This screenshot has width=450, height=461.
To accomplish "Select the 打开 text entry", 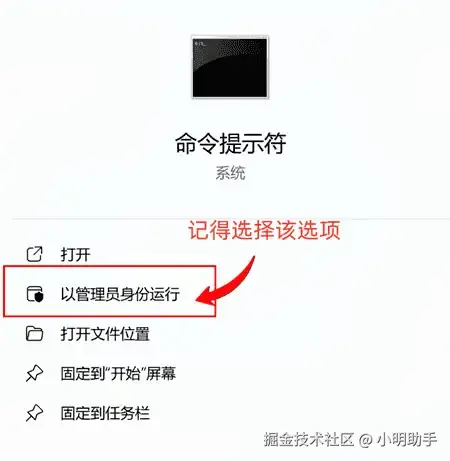I will (76, 255).
